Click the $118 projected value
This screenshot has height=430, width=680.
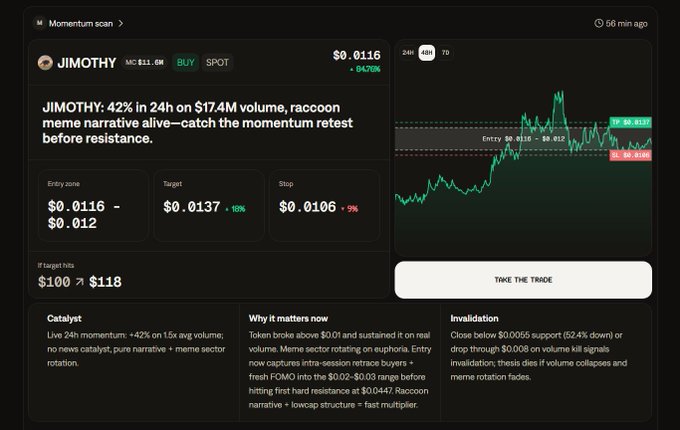pyautogui.click(x=105, y=282)
